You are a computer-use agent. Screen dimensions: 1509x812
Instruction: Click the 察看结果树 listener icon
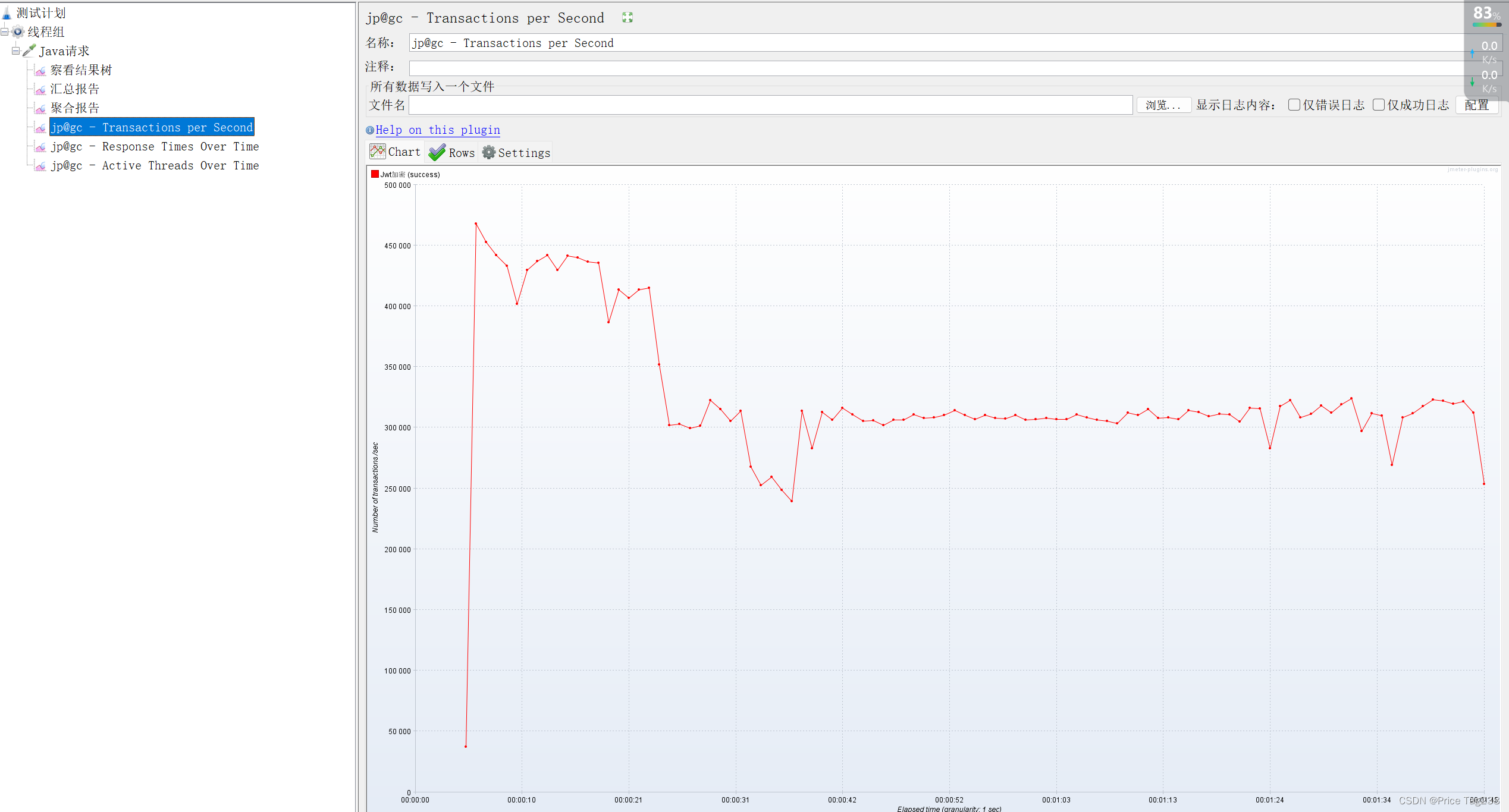pos(40,71)
